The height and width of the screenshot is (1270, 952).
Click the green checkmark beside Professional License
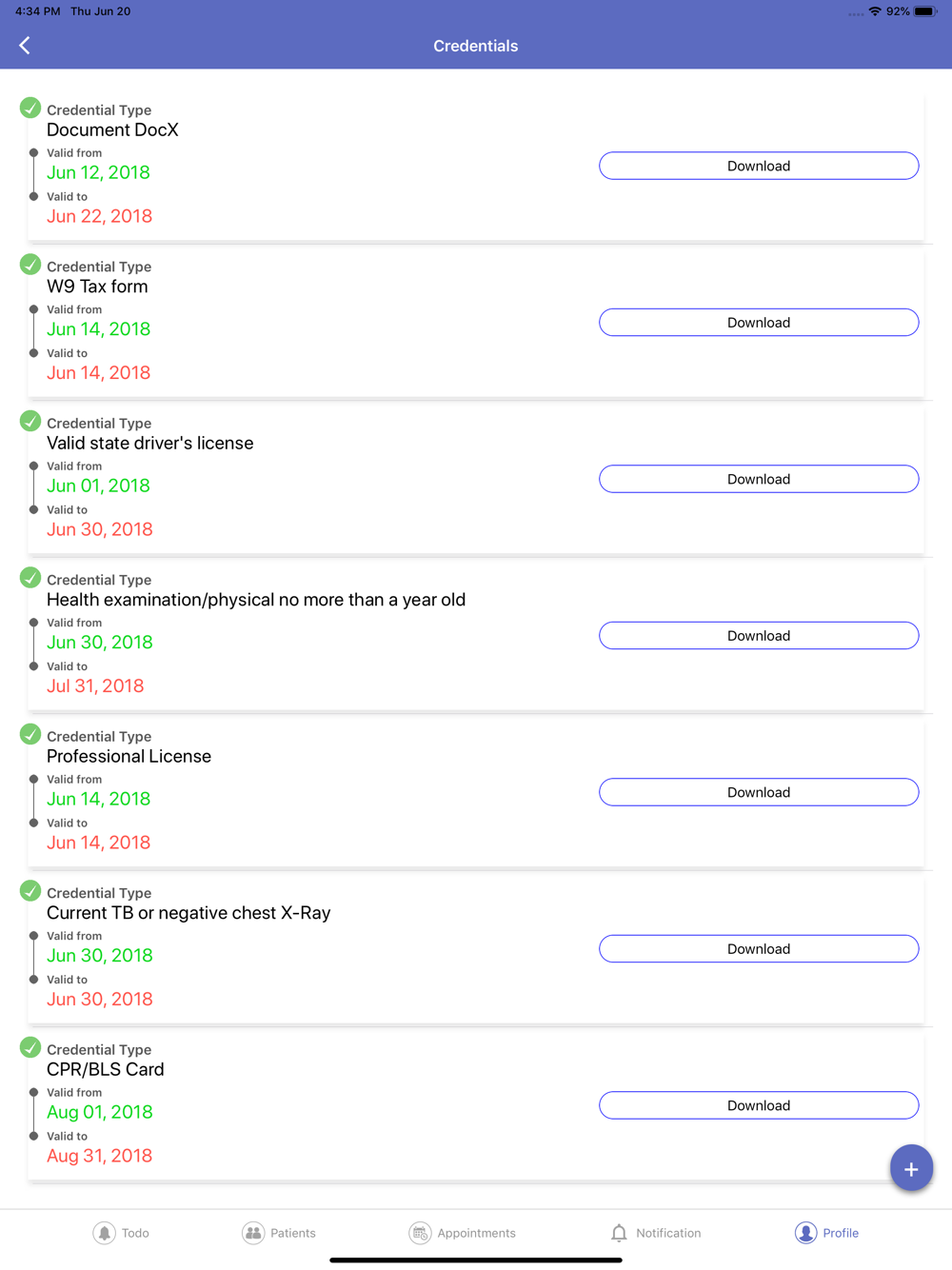(30, 734)
